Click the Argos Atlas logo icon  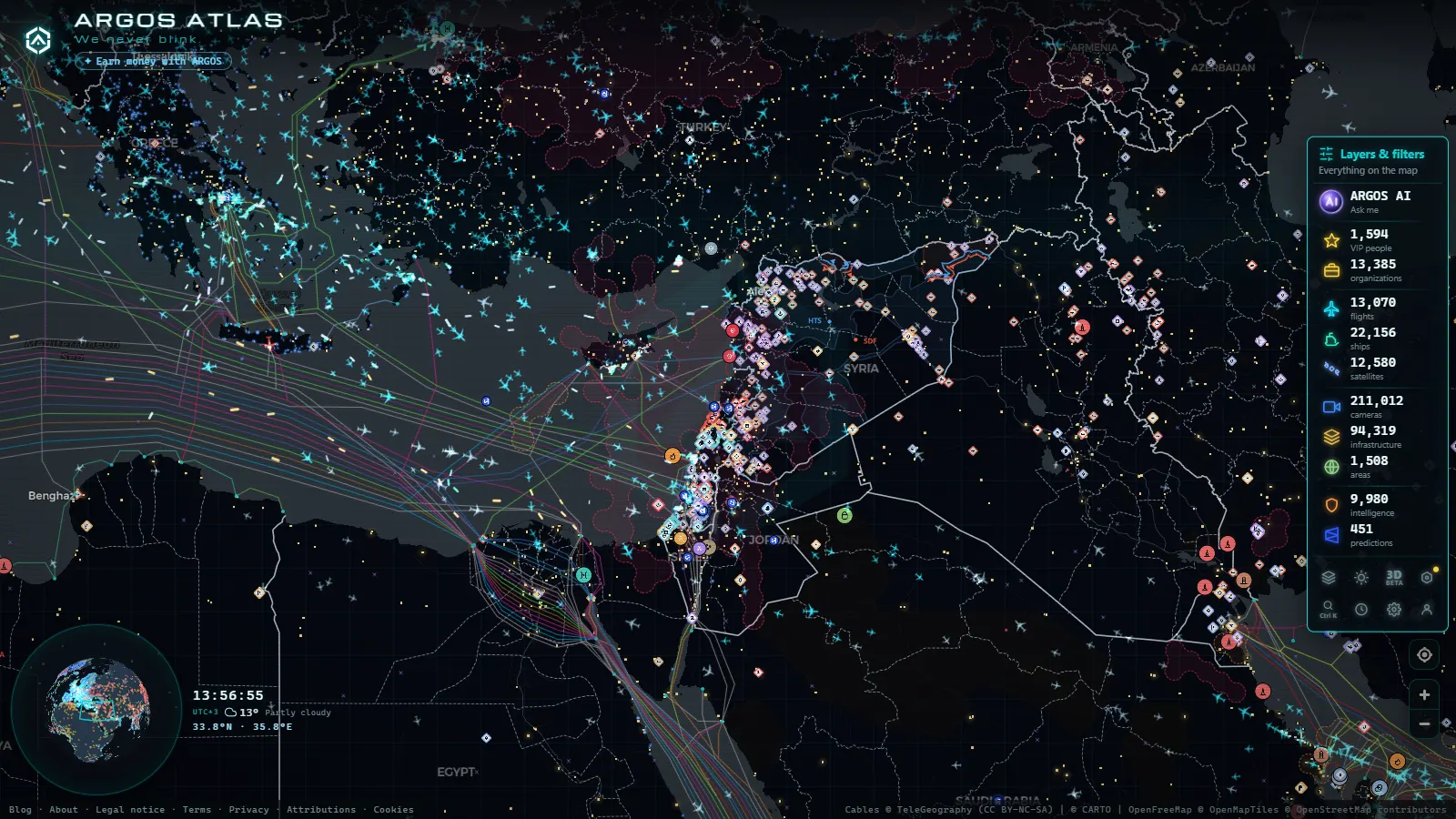[x=37, y=41]
